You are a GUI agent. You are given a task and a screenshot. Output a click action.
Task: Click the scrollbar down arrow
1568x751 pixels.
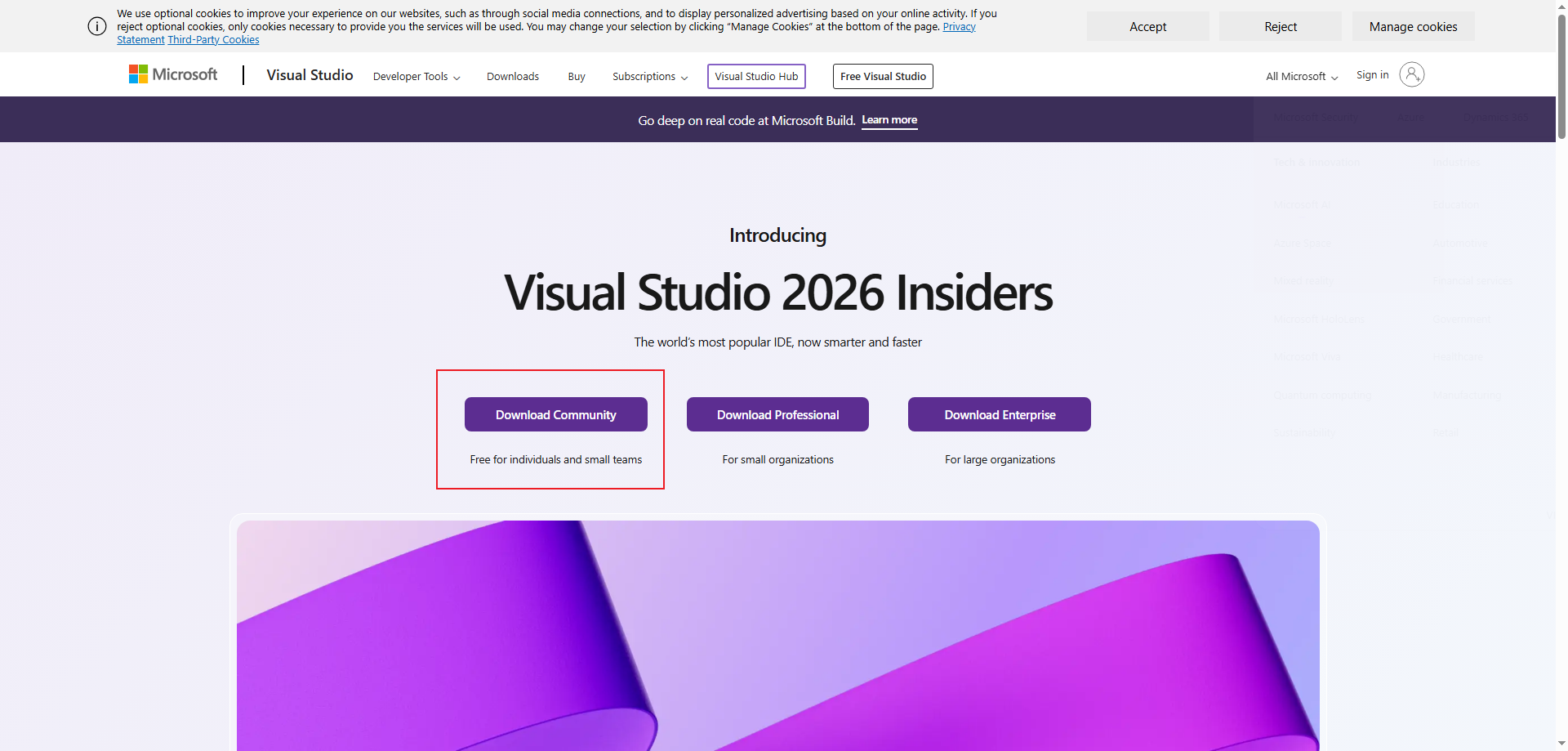click(x=1561, y=744)
